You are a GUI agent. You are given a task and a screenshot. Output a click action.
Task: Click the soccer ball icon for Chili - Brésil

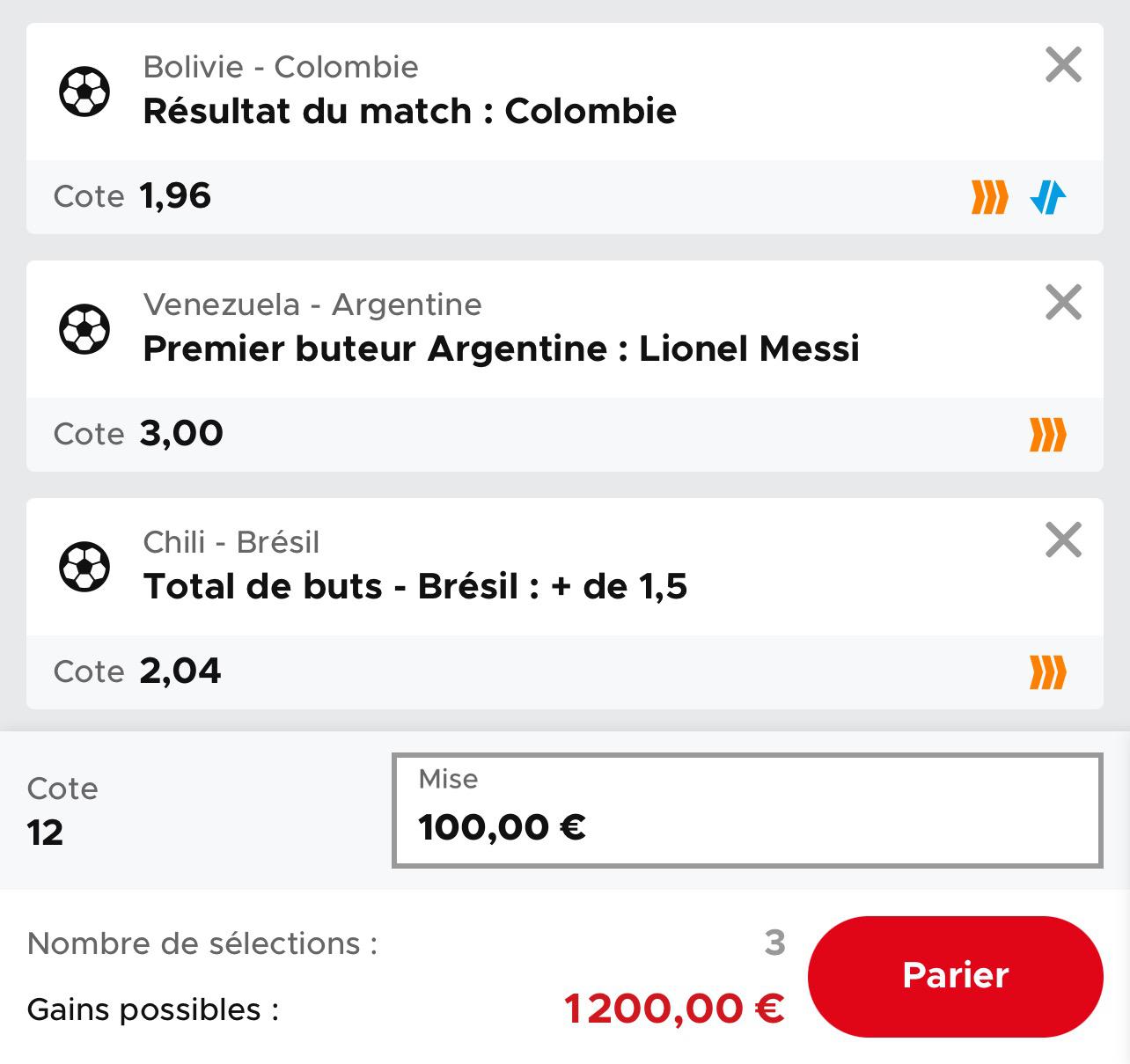point(84,566)
